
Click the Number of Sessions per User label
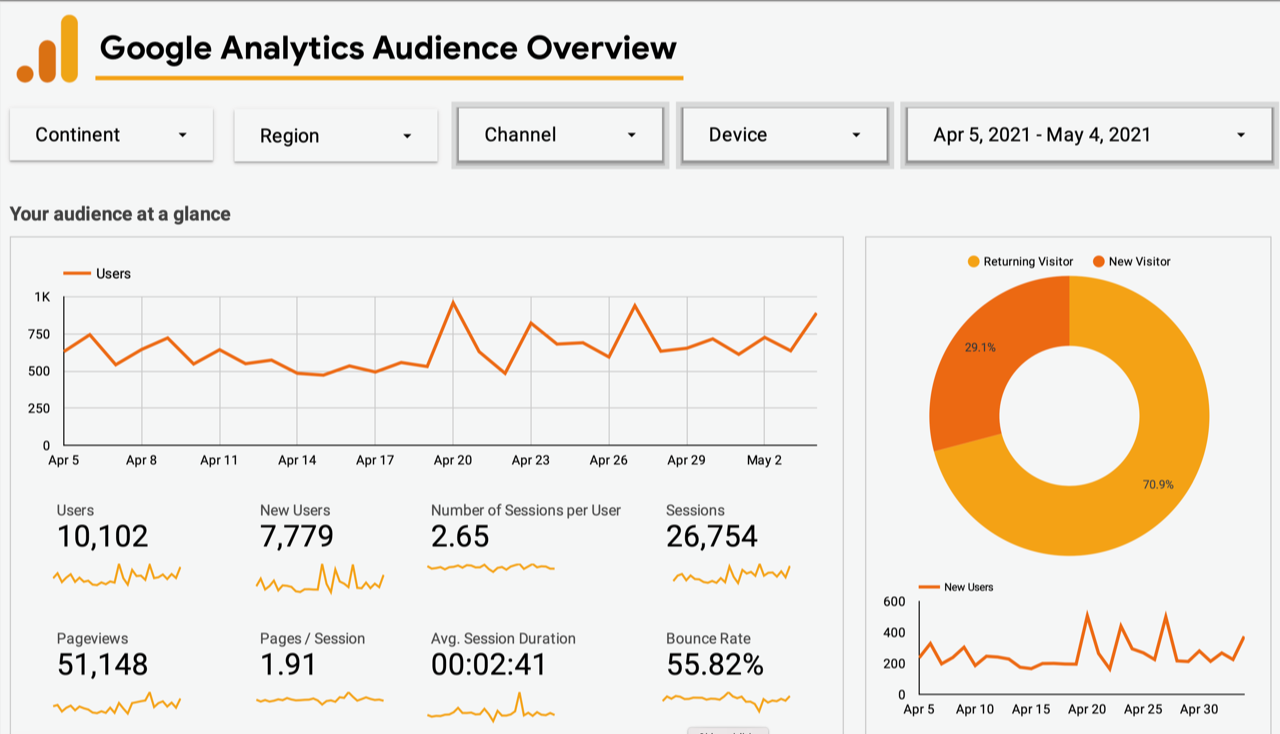pos(526,510)
